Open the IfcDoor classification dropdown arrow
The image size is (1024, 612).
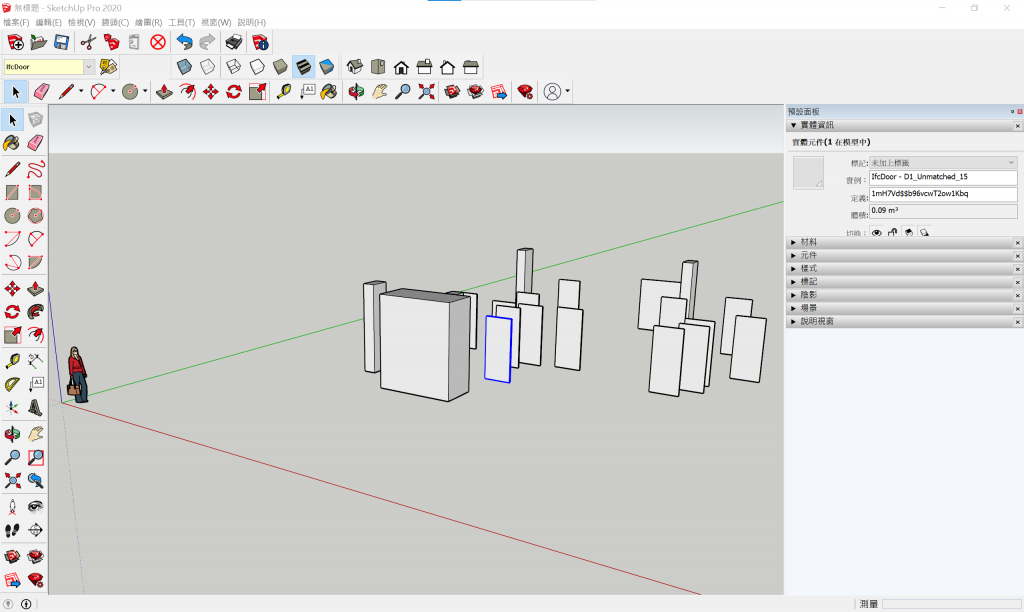[x=89, y=67]
